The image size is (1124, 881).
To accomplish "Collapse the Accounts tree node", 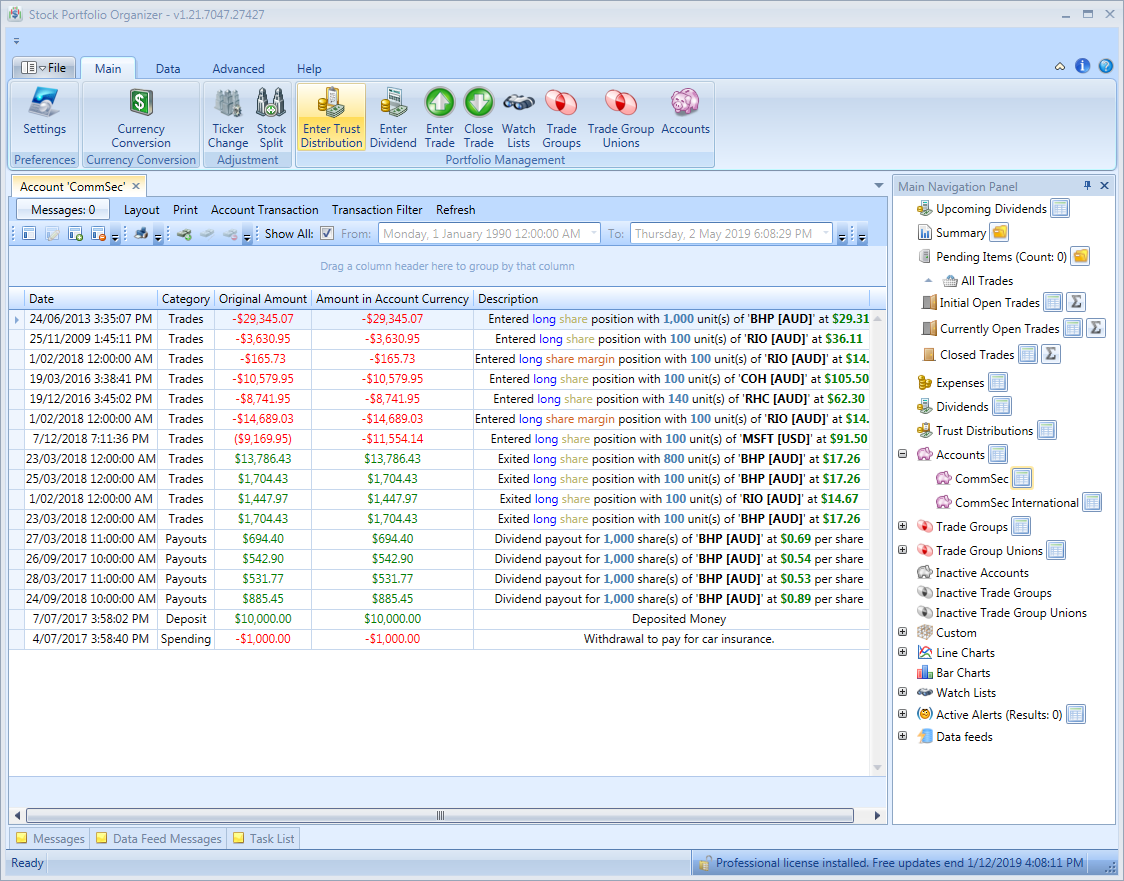I will 902,454.
